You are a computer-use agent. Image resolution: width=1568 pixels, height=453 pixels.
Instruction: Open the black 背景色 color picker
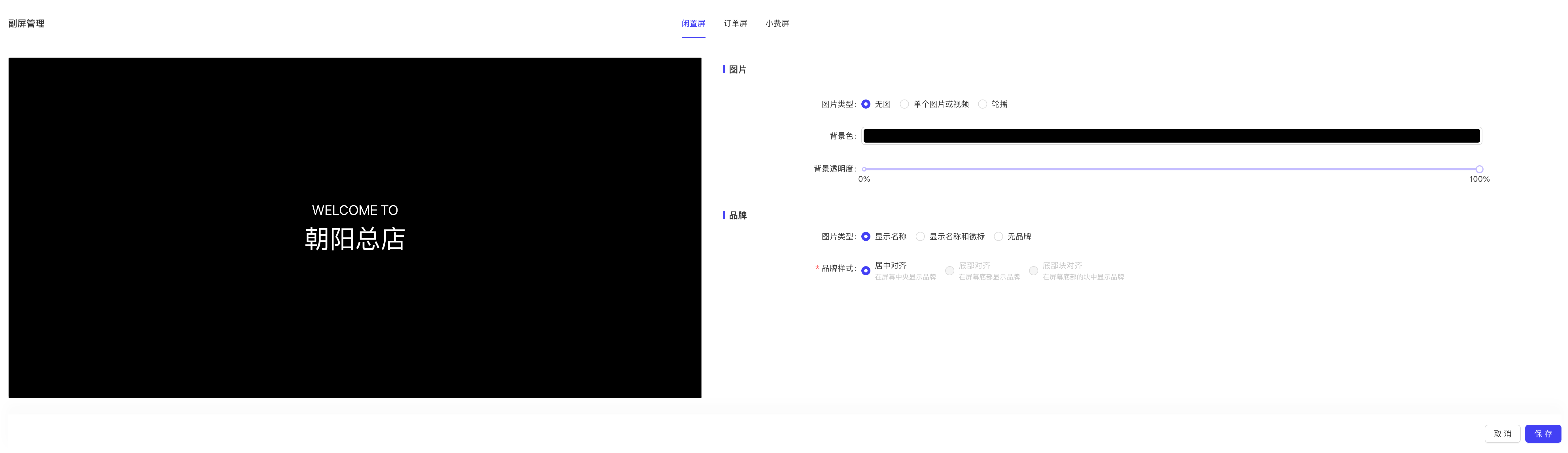click(1171, 136)
